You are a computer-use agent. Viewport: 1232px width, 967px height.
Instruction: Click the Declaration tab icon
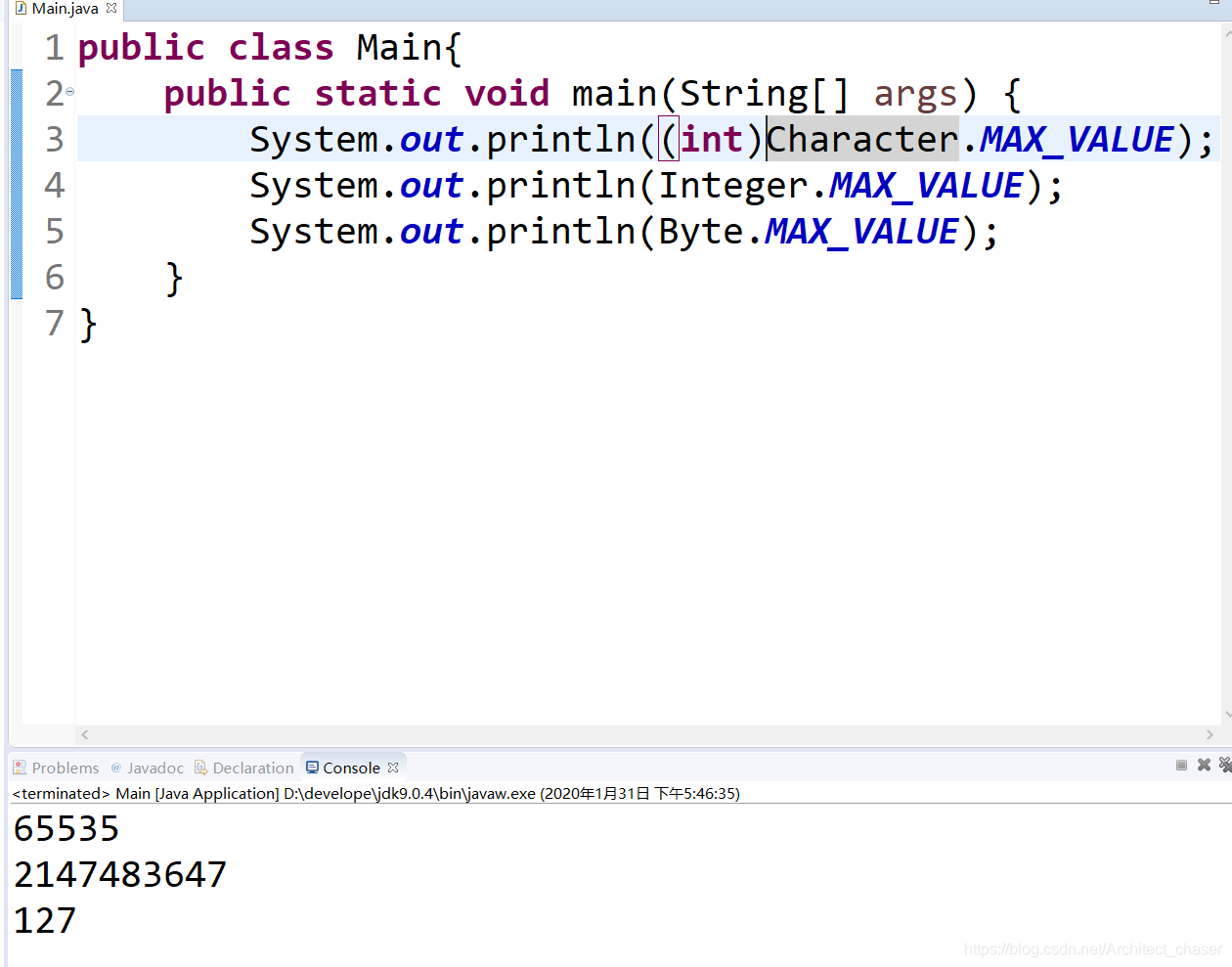pyautogui.click(x=200, y=768)
